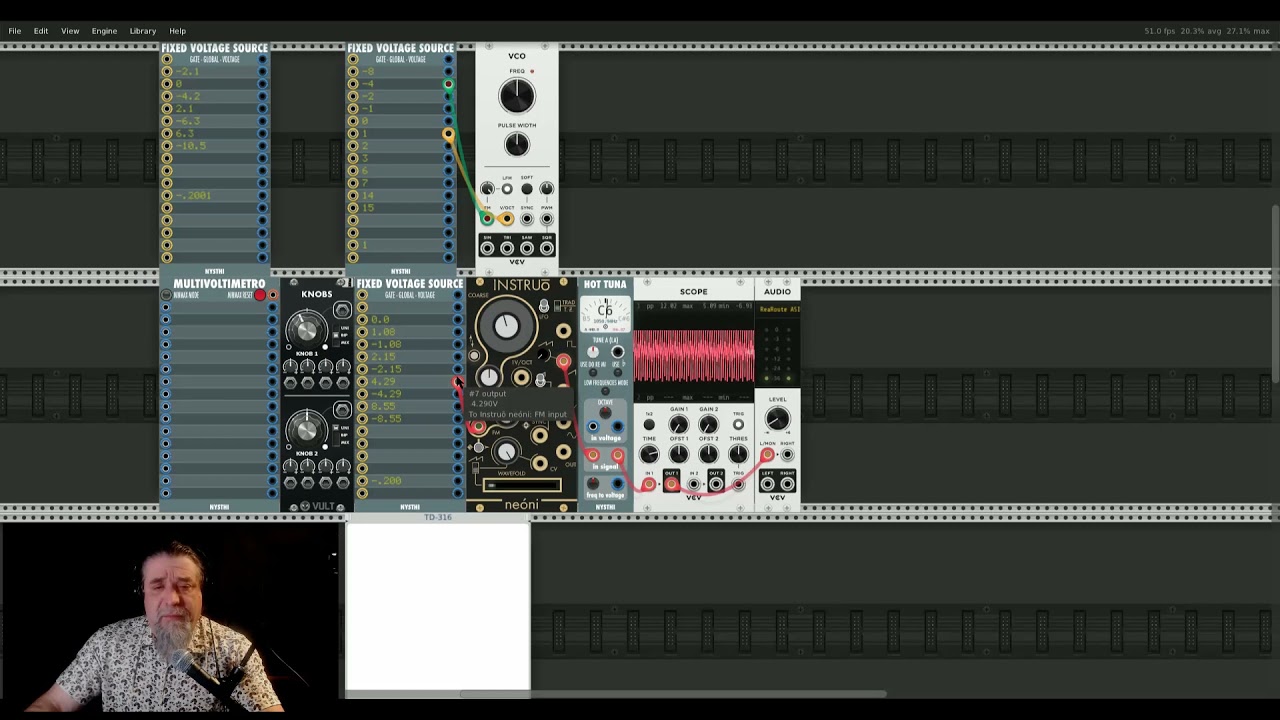
Task: Click the -10.5 field in Fixed Voltage Source
Action: click(214, 145)
